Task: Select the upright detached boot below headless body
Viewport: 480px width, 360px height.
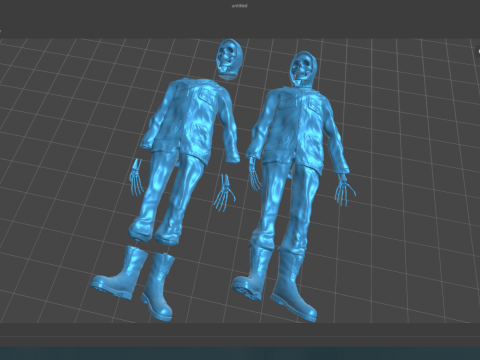Action: point(159,287)
